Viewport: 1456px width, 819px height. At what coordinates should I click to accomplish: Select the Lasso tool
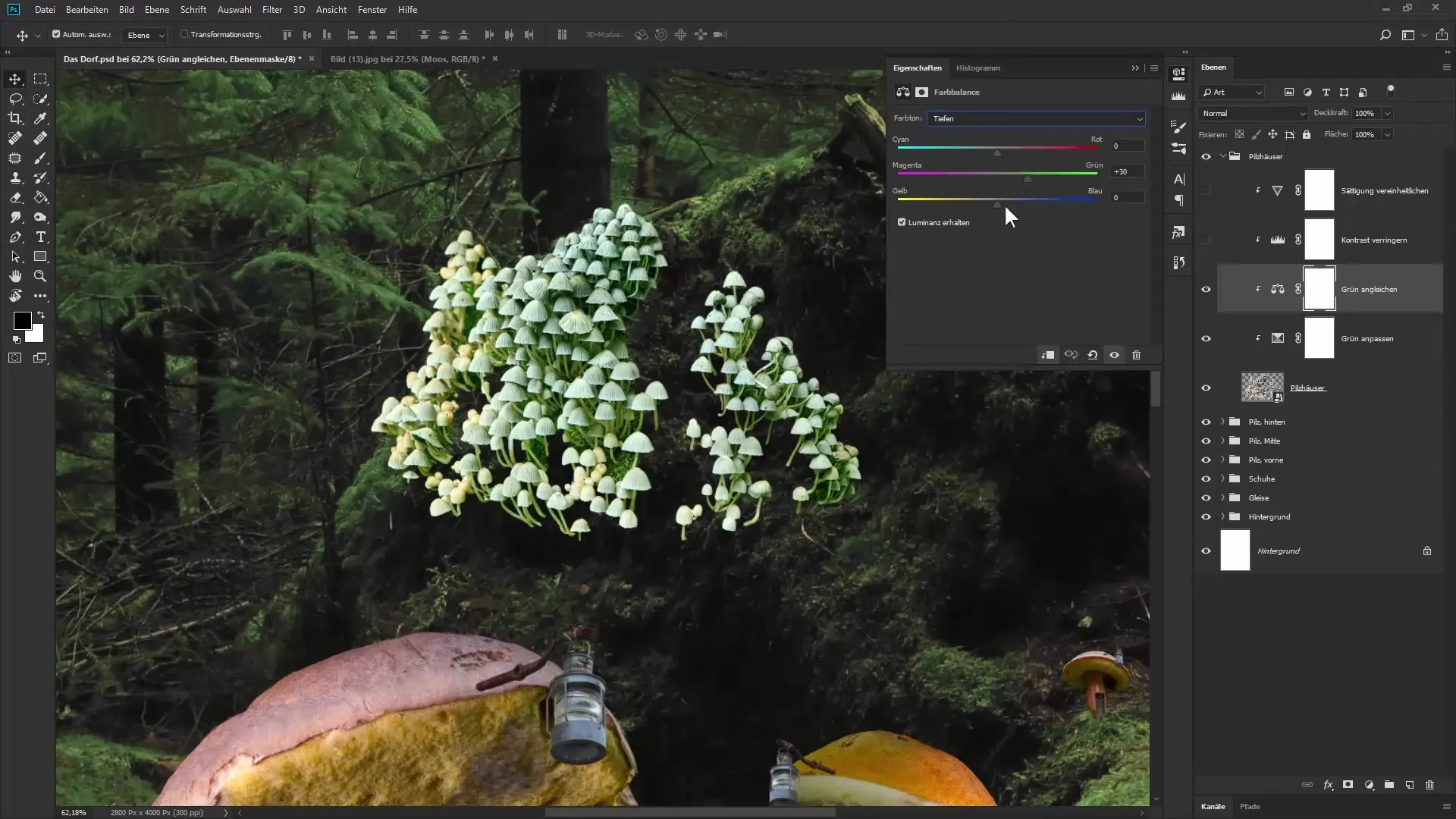tap(15, 99)
